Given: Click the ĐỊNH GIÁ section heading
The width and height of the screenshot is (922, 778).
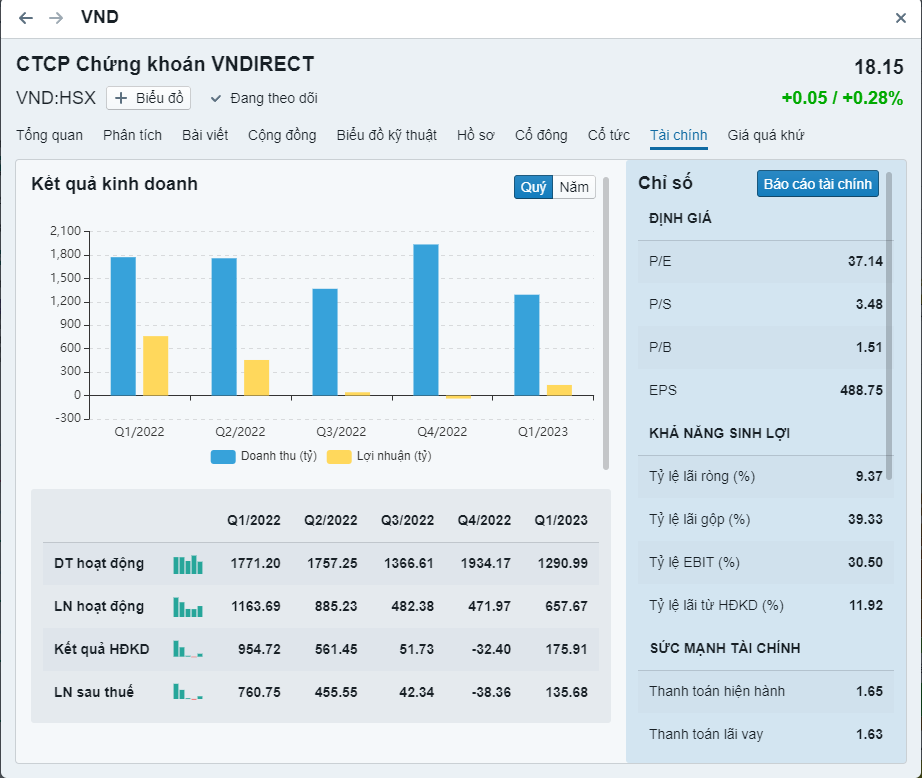Looking at the screenshot, I should point(680,218).
